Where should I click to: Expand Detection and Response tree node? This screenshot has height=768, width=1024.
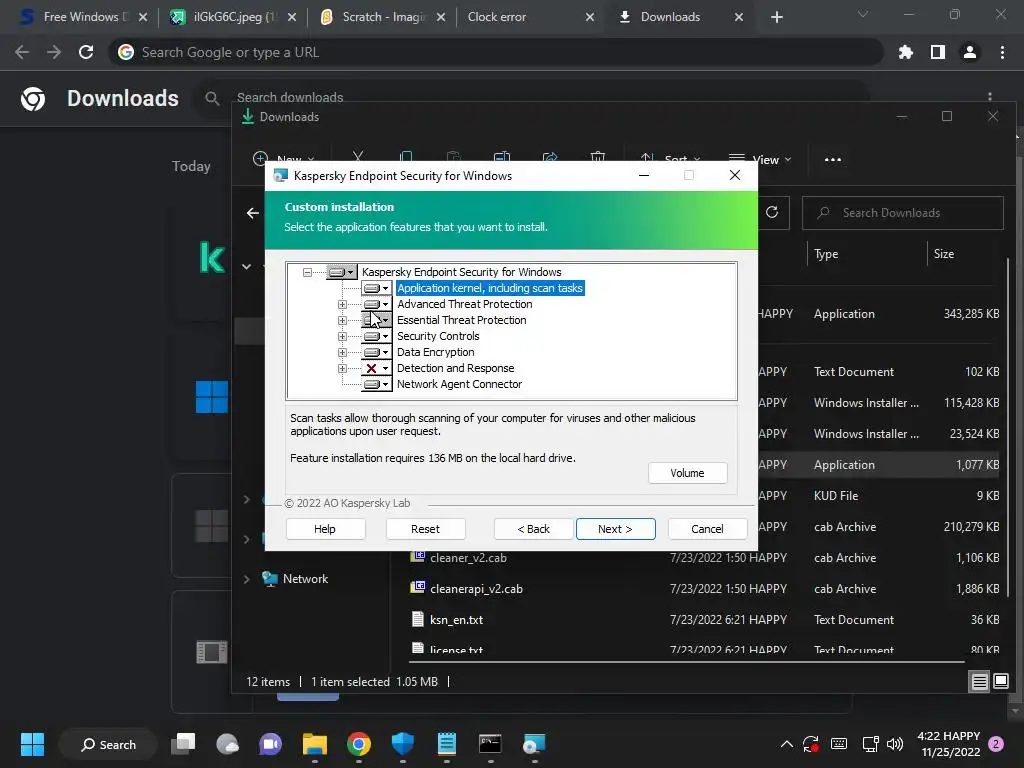[342, 368]
